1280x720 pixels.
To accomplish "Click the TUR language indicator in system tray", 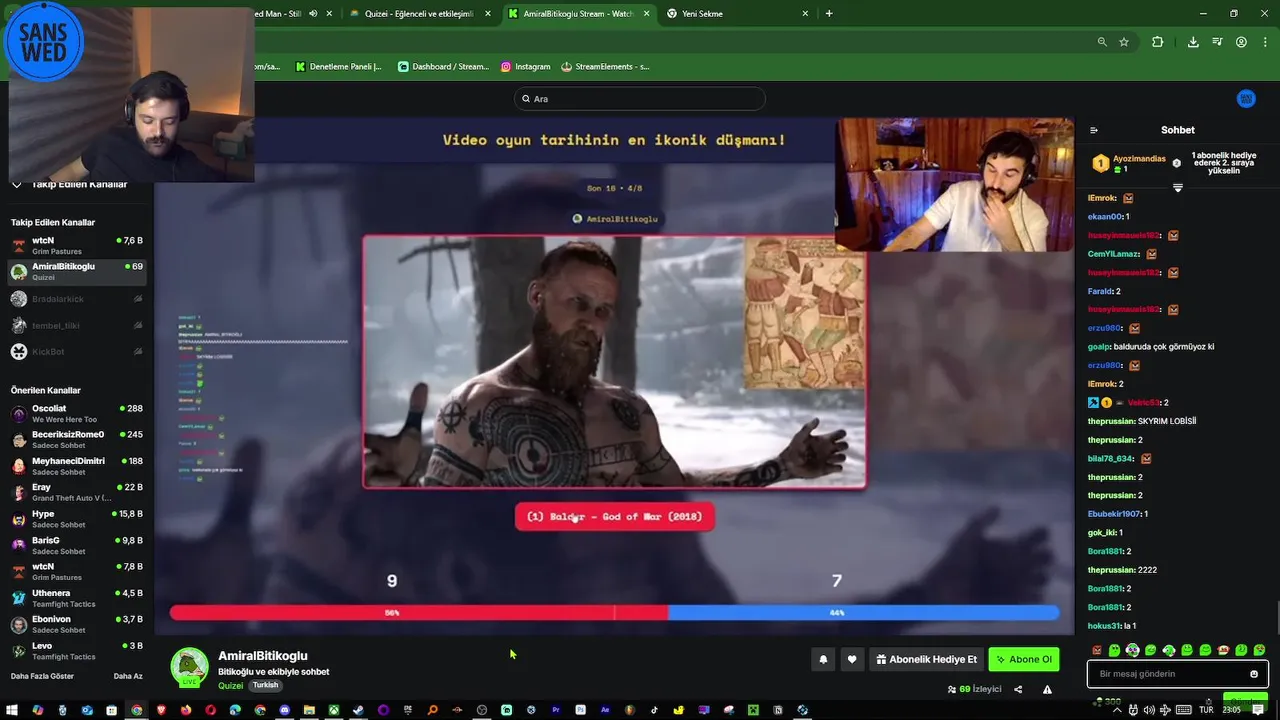I will tap(1206, 710).
